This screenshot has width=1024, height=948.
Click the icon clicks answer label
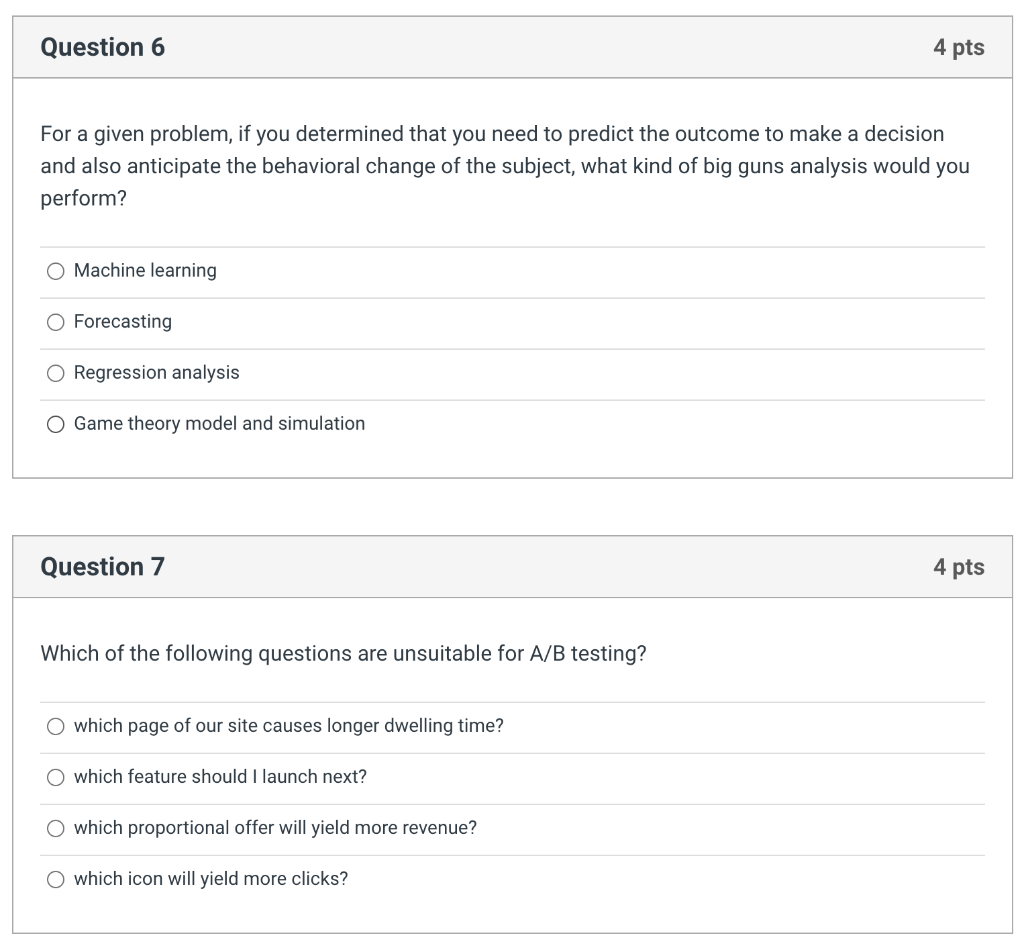tap(211, 878)
